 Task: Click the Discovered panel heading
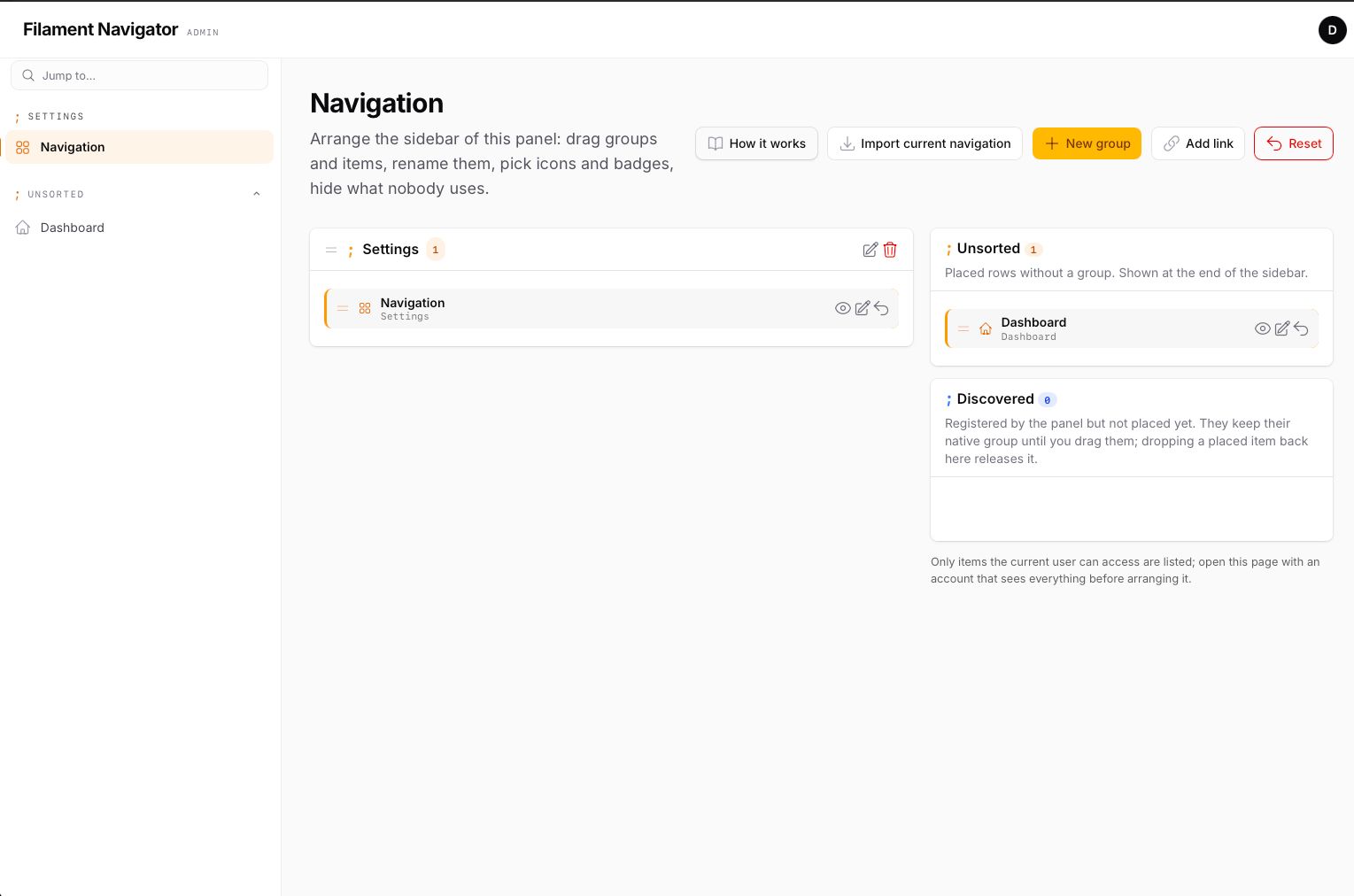click(x=995, y=399)
